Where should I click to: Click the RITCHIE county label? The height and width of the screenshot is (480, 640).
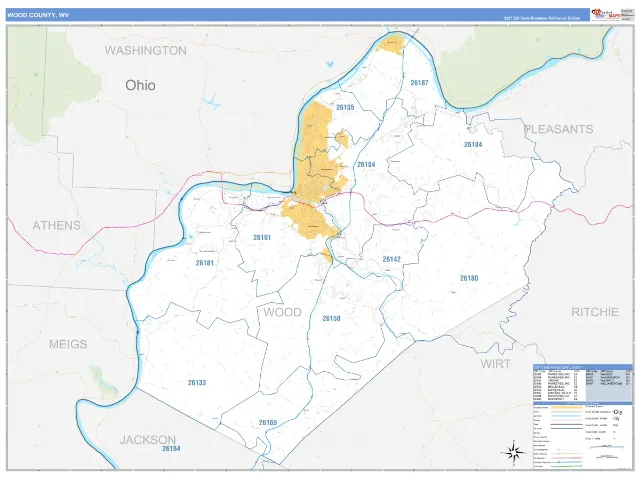(595, 312)
